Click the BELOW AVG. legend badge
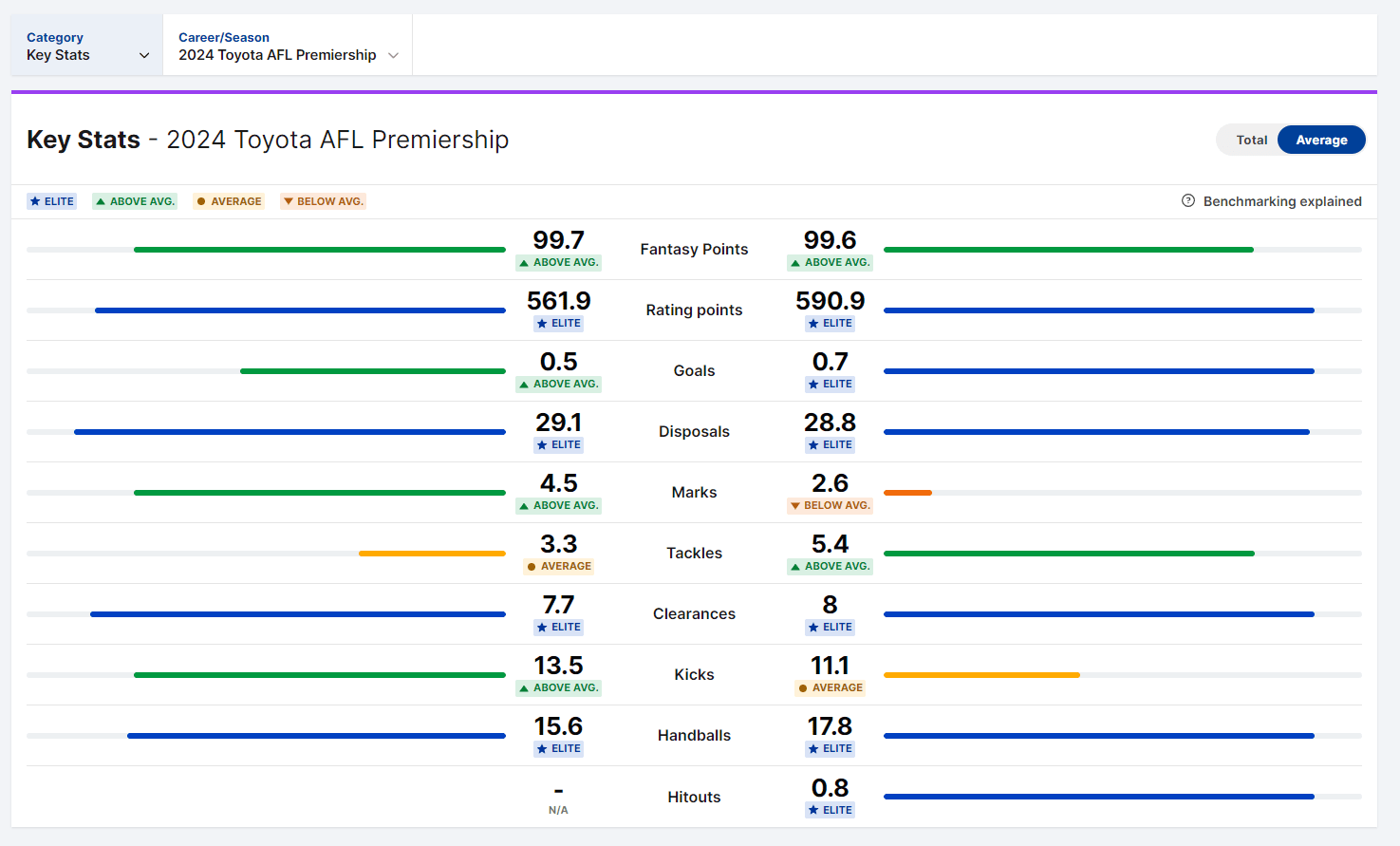This screenshot has width=1400, height=846. pos(323,201)
